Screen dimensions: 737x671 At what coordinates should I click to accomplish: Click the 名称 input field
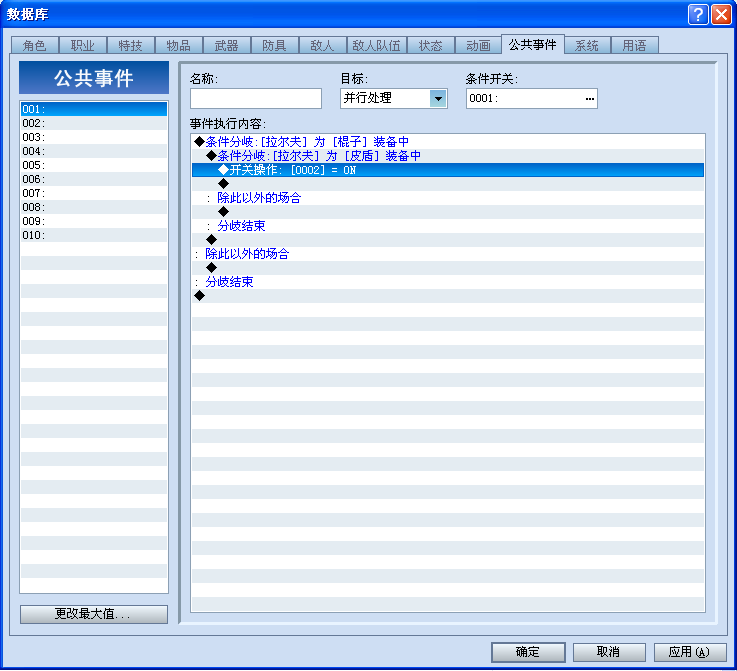tap(256, 99)
